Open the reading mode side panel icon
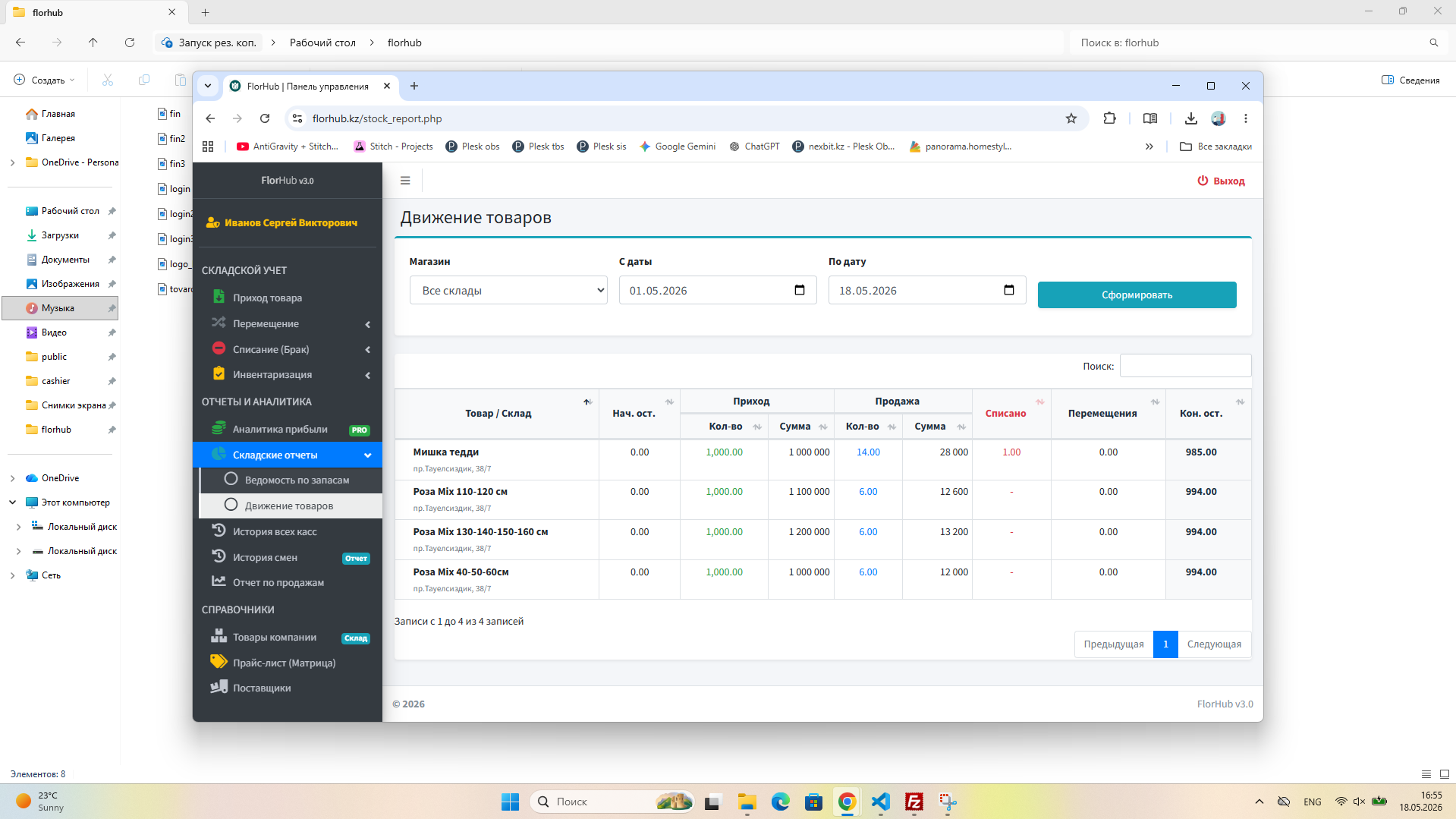 click(1150, 118)
